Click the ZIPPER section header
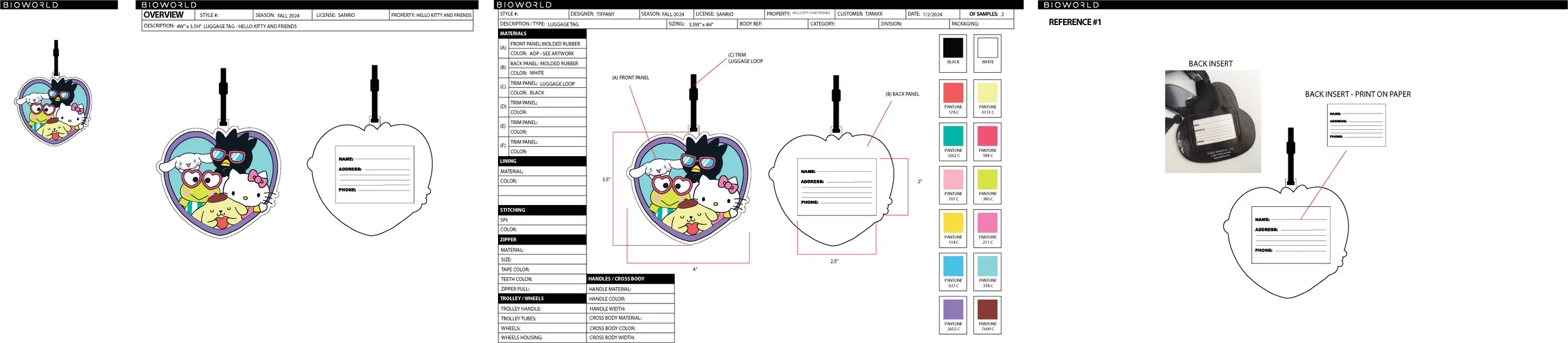The width and height of the screenshot is (1568, 343). [543, 240]
